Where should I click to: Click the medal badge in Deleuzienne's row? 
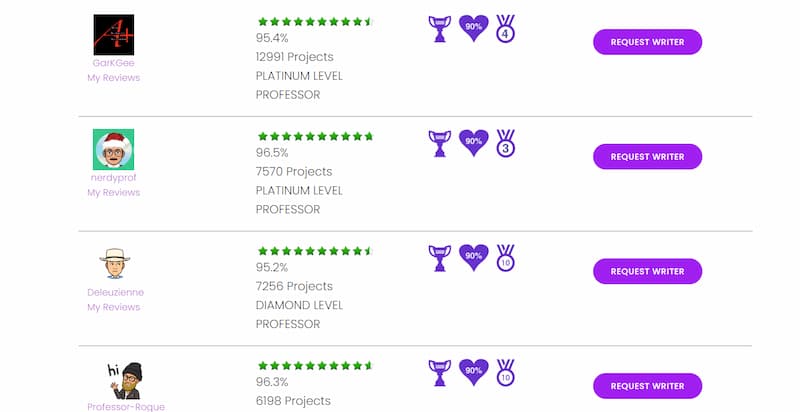(505, 258)
